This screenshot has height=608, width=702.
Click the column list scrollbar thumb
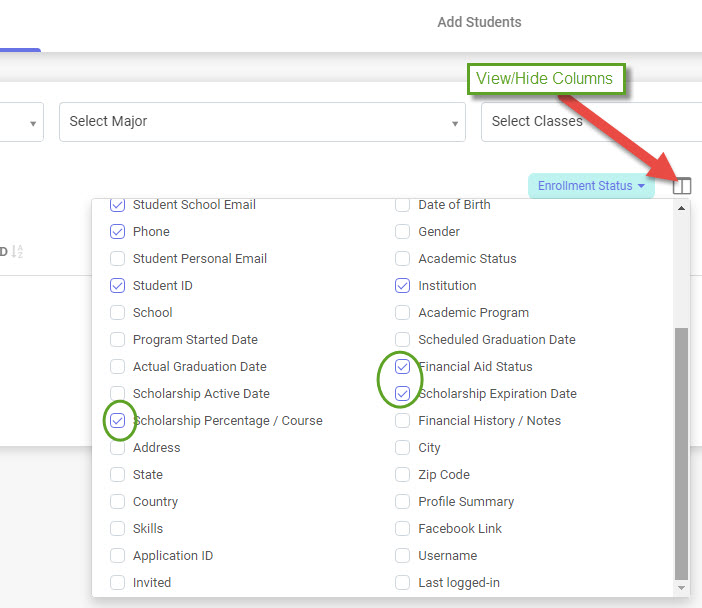click(x=682, y=450)
